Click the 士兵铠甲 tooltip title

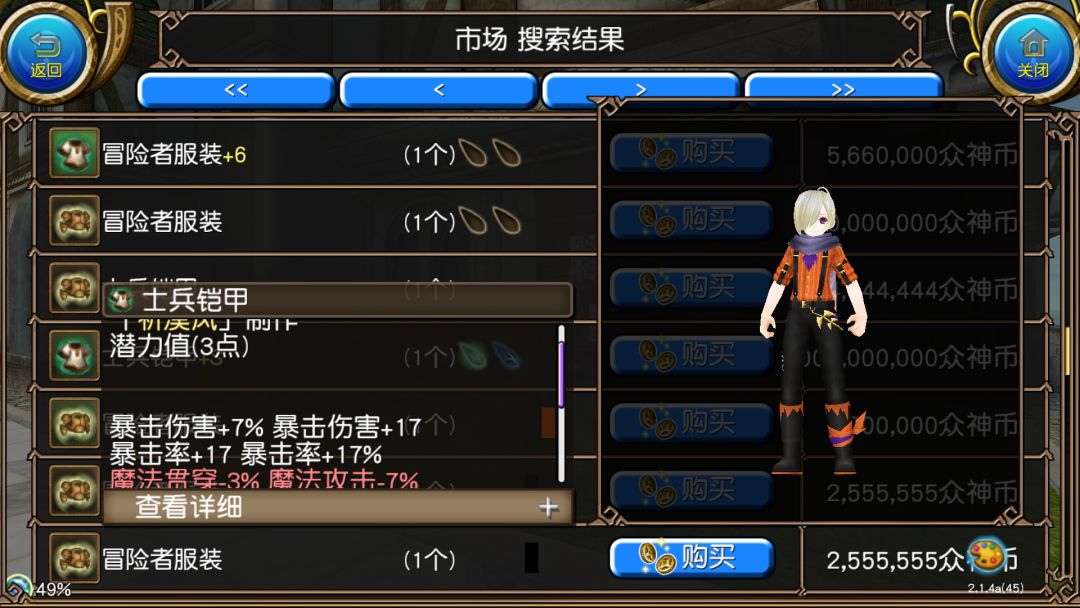coord(195,300)
